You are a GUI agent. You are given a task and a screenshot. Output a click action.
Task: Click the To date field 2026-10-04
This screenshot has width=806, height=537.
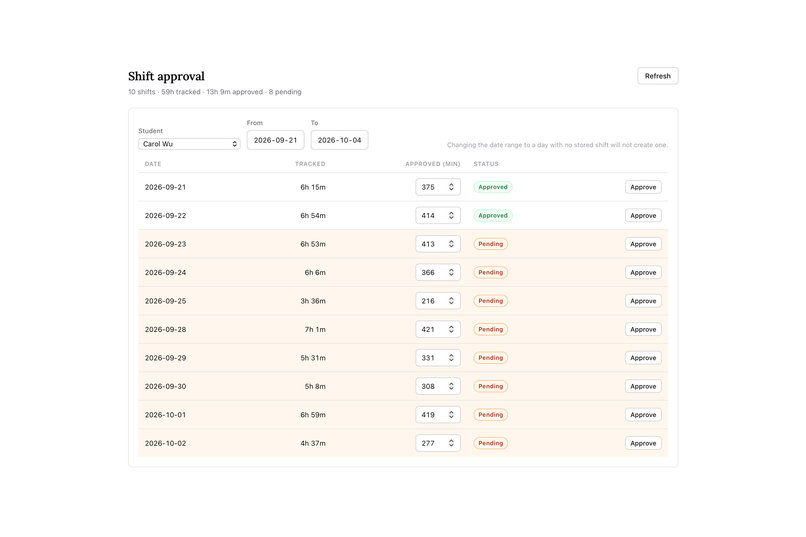coord(339,140)
